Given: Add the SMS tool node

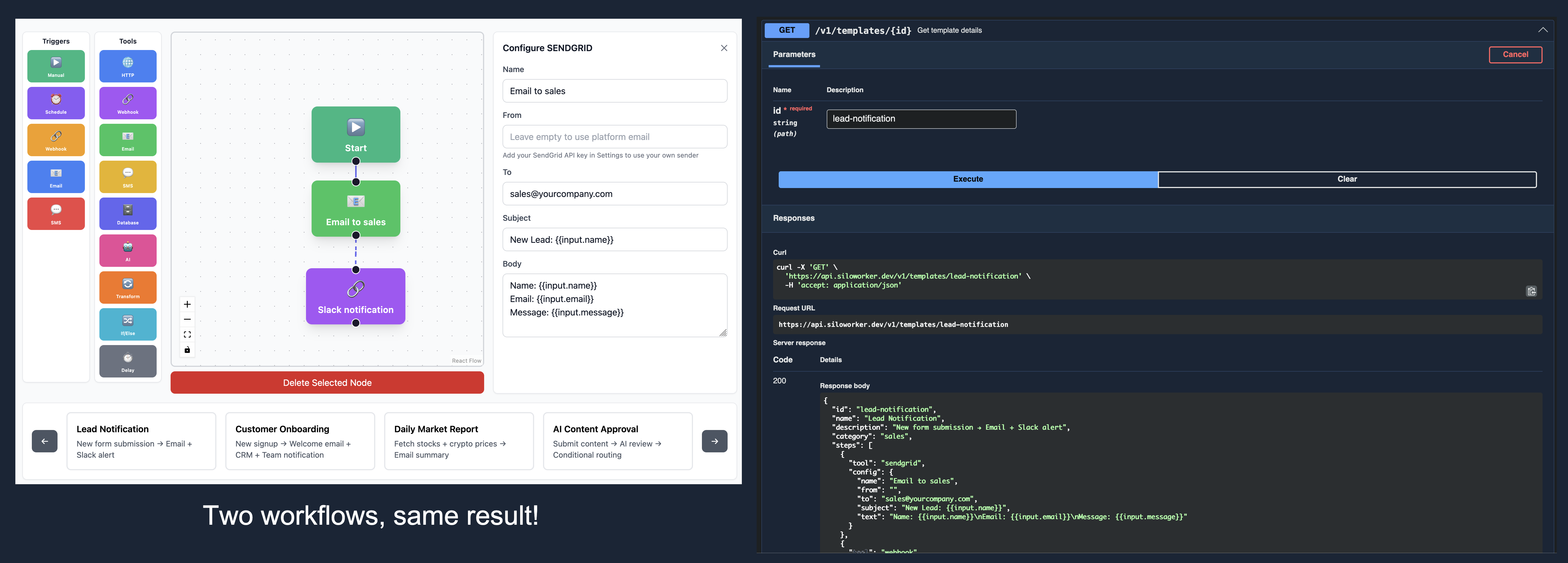Looking at the screenshot, I should click(127, 177).
